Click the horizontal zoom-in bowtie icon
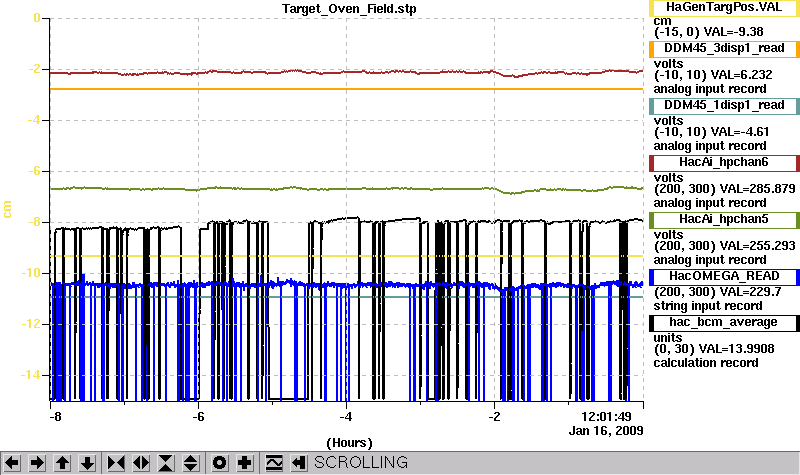Image resolution: width=800 pixels, height=475 pixels. tap(116, 463)
